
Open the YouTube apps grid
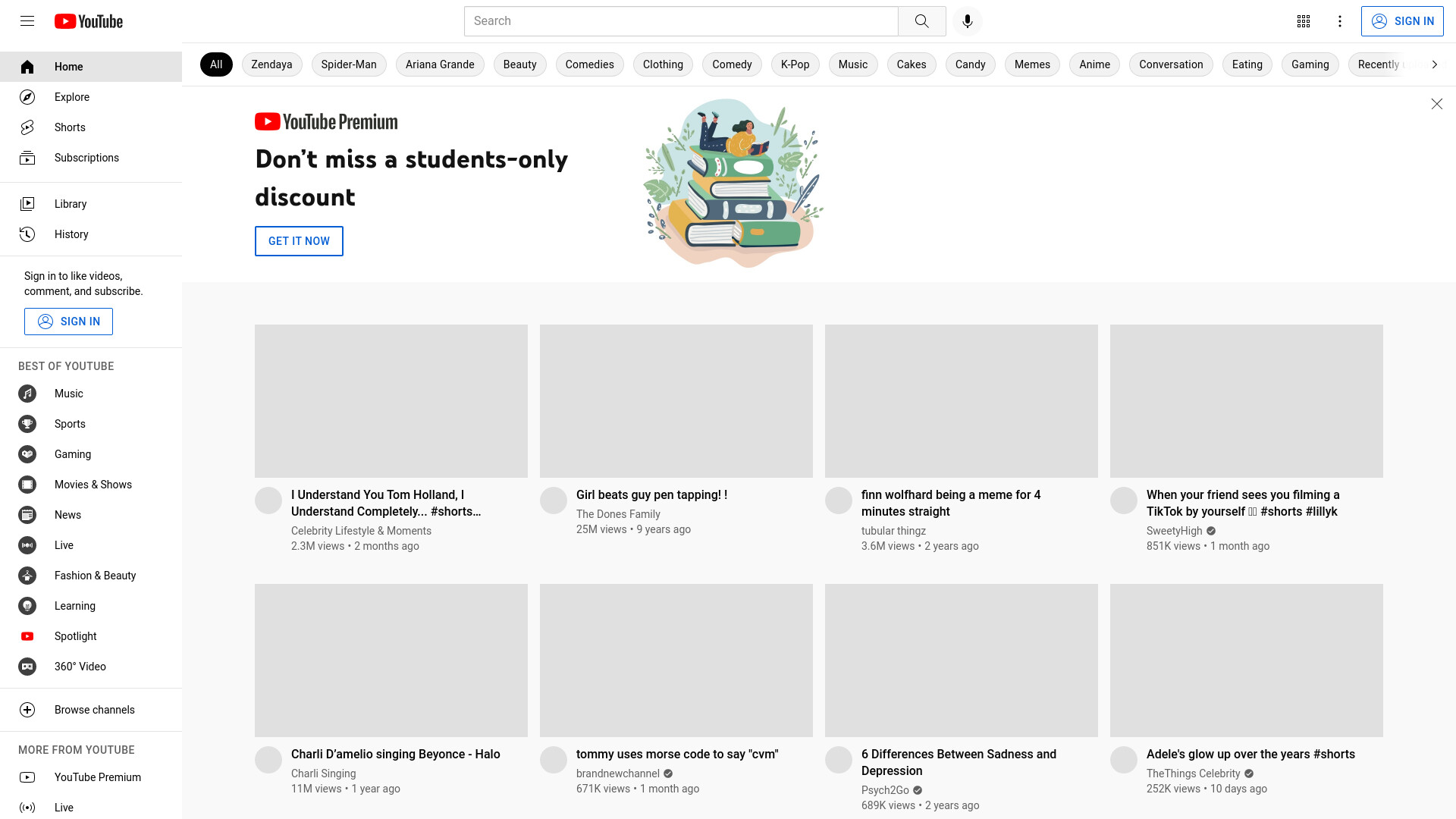click(x=1304, y=21)
